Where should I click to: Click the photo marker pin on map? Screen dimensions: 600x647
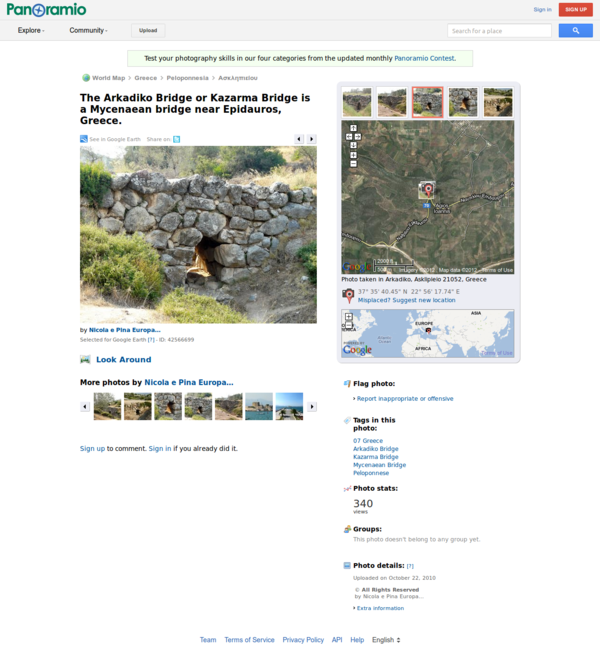click(x=427, y=188)
